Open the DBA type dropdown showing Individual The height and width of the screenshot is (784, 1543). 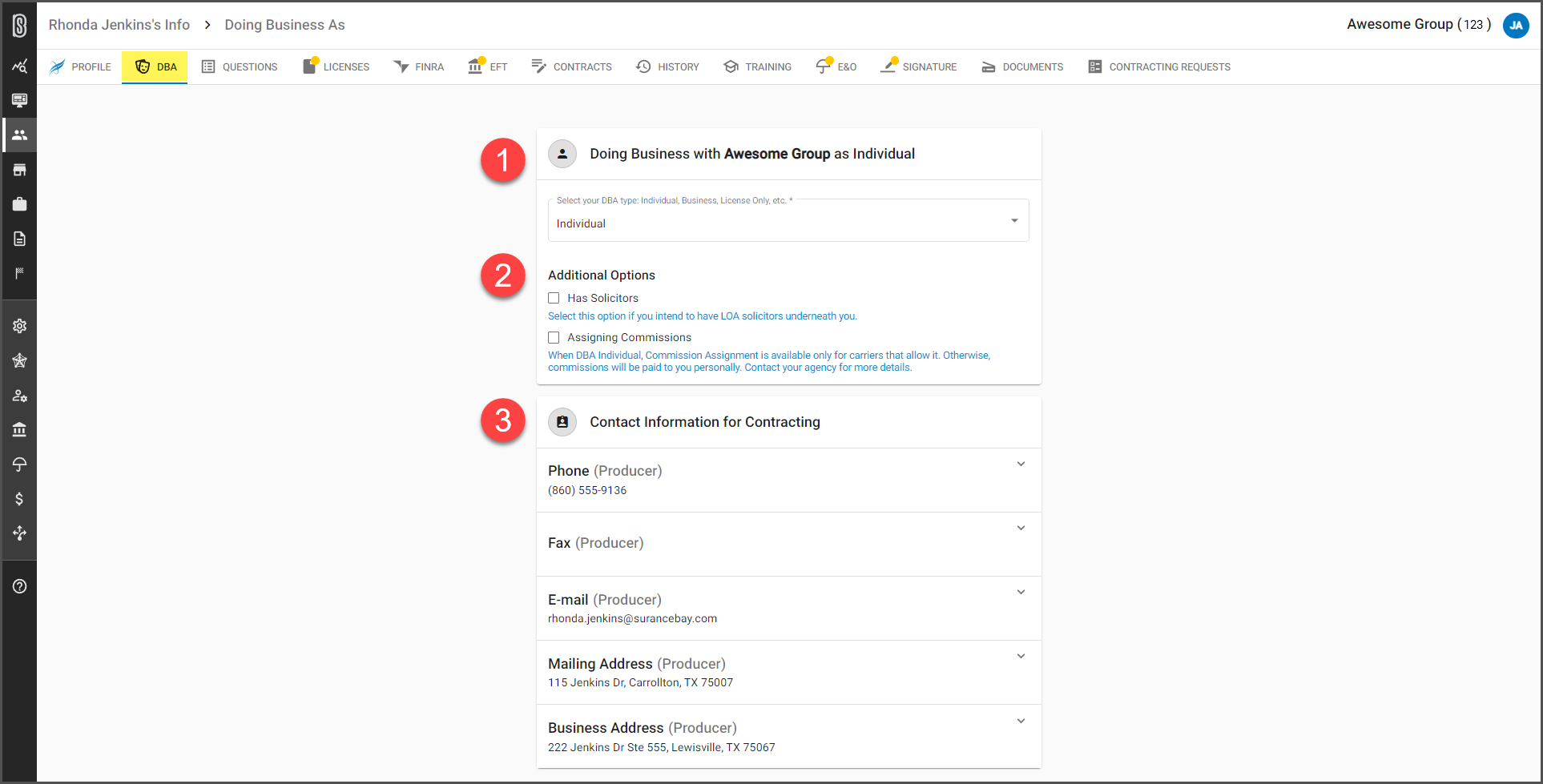click(788, 220)
